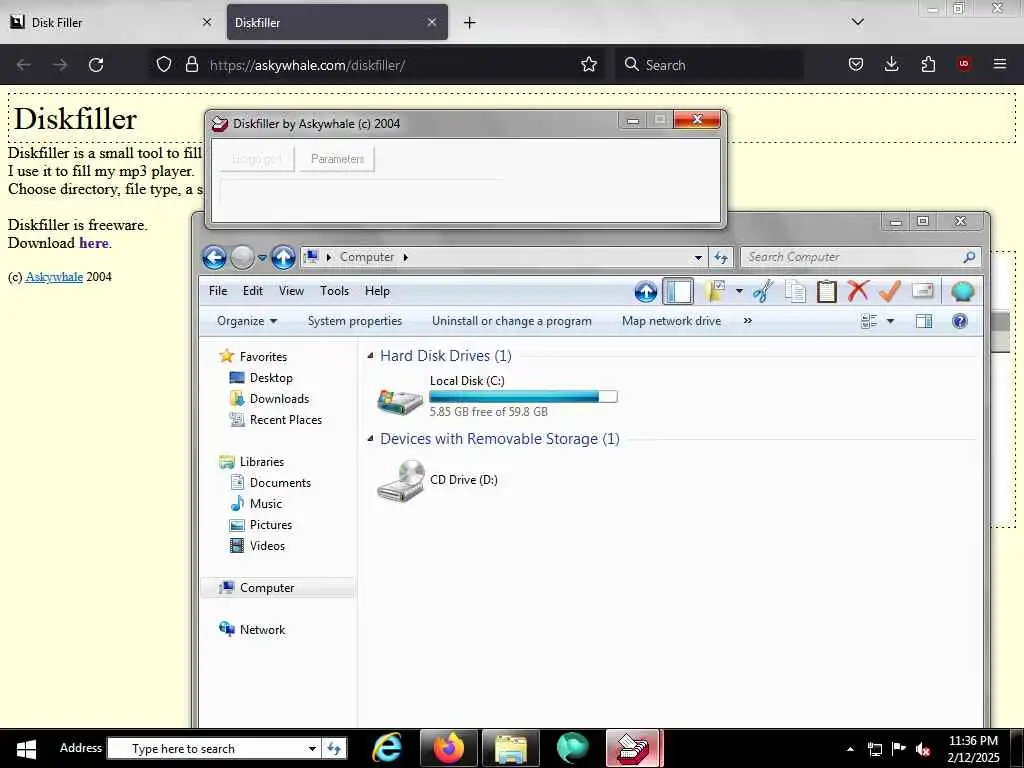
Task: Click the Internet Explorer taskbar icon
Action: [387, 748]
